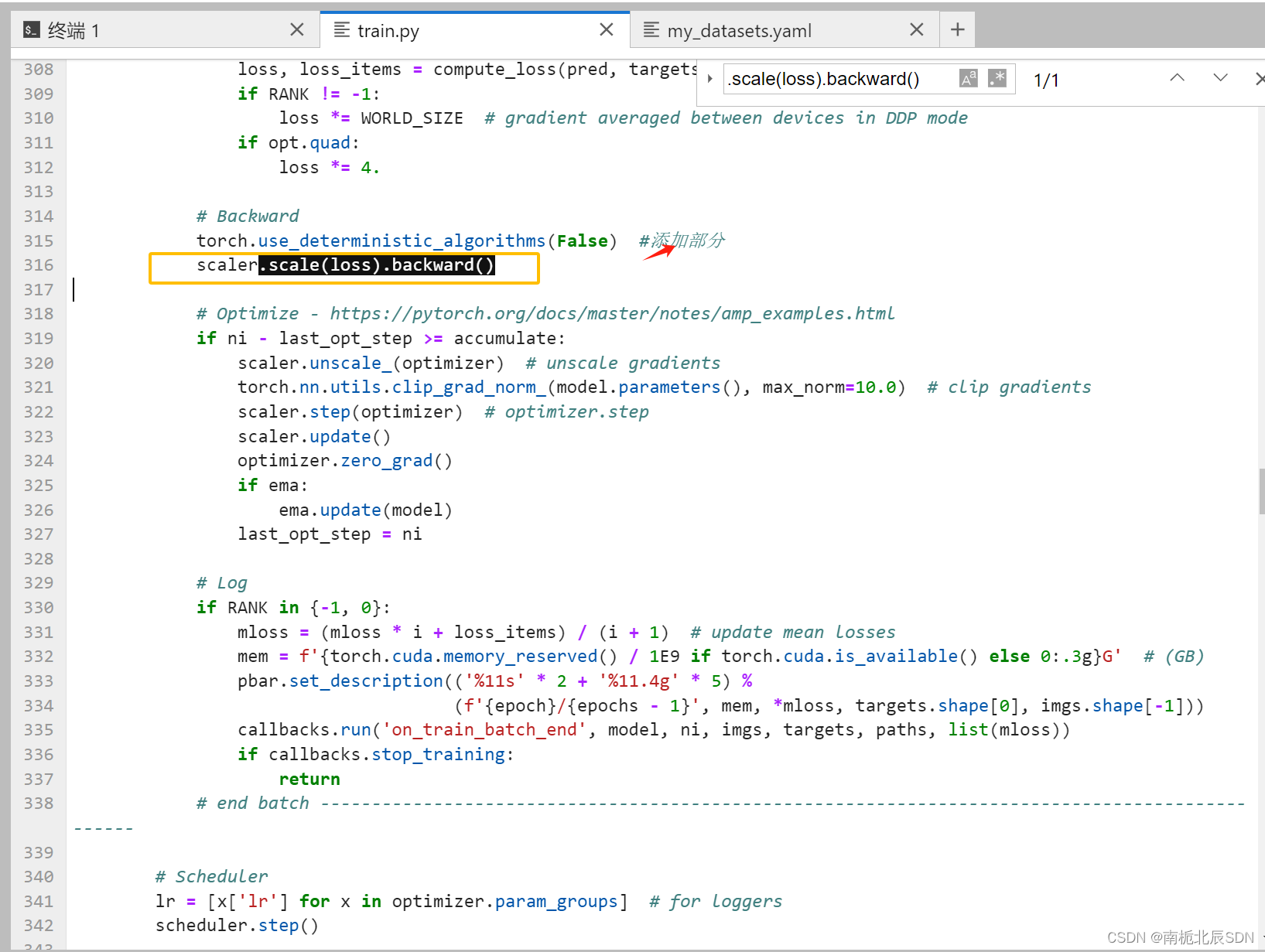Toggle the highlighted search match in the editor
Screen dimensions: 1265x952
[x=377, y=264]
